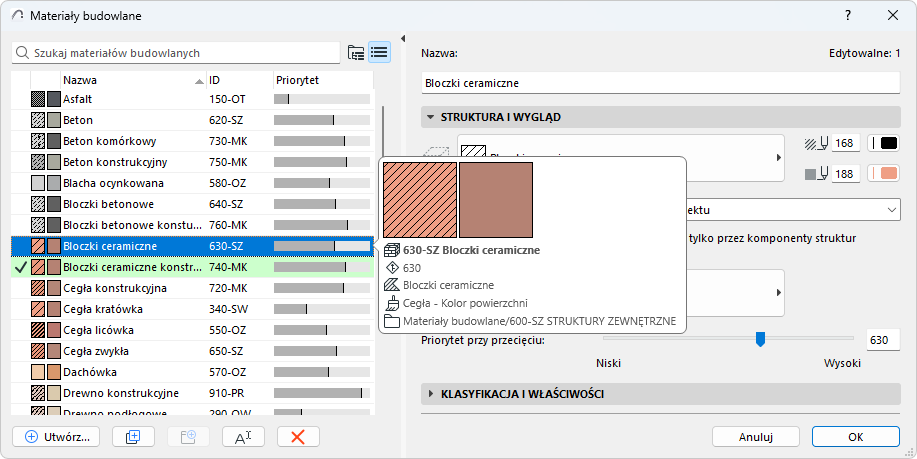Click the Utwórz... button
This screenshot has height=459, width=917.
(x=57, y=437)
